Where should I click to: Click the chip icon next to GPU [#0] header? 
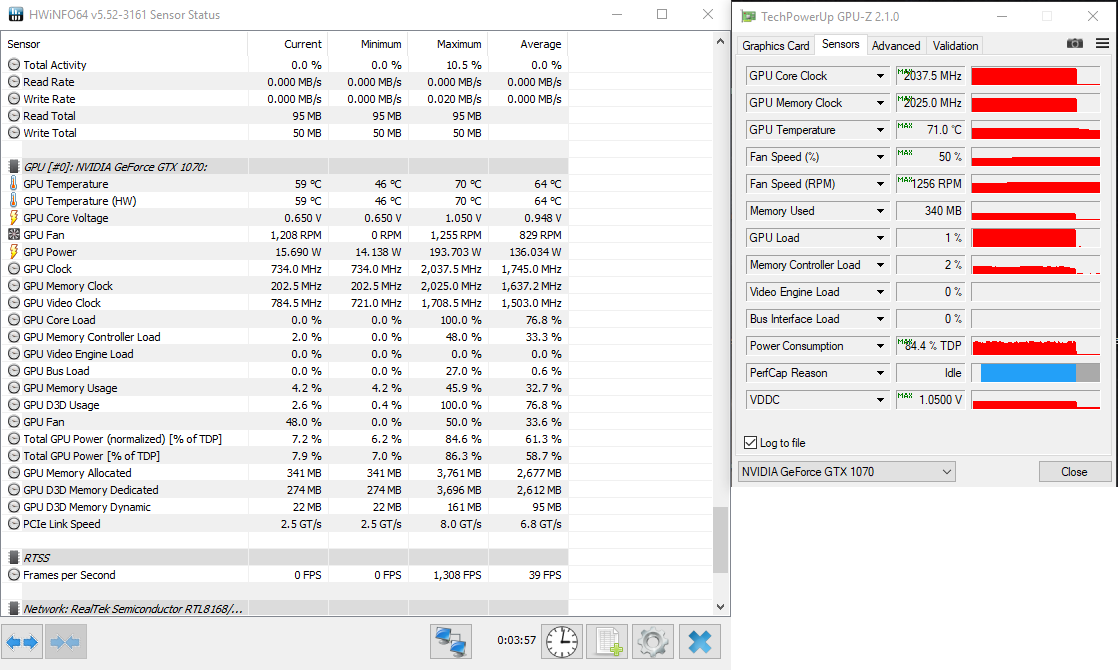pyautogui.click(x=14, y=166)
